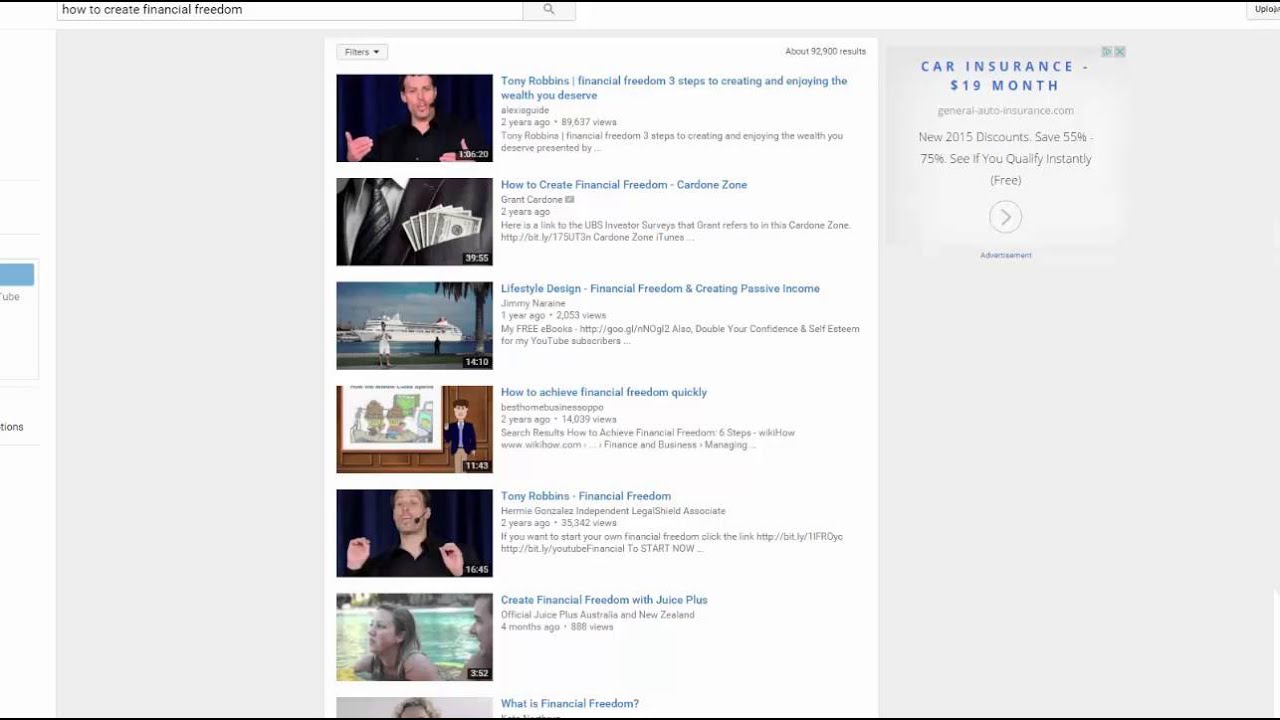
Task: Click general-auto-insurance.com ad URL
Action: coord(1005,111)
